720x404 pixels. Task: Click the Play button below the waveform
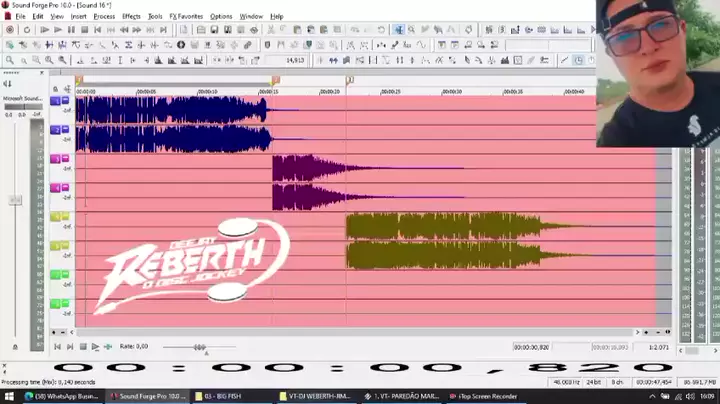pos(95,347)
